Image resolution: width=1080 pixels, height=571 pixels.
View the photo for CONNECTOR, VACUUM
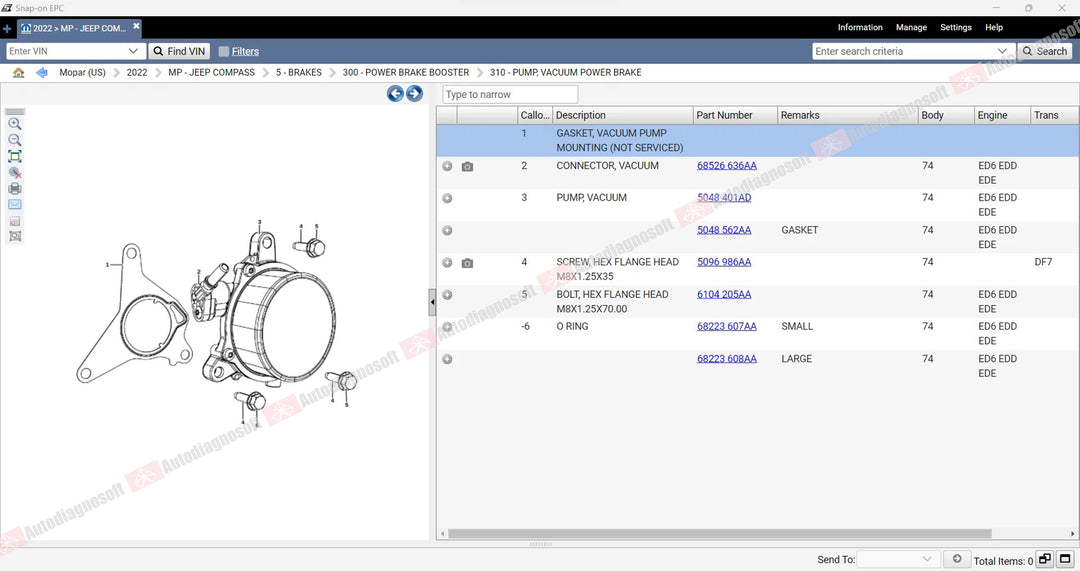coord(467,166)
